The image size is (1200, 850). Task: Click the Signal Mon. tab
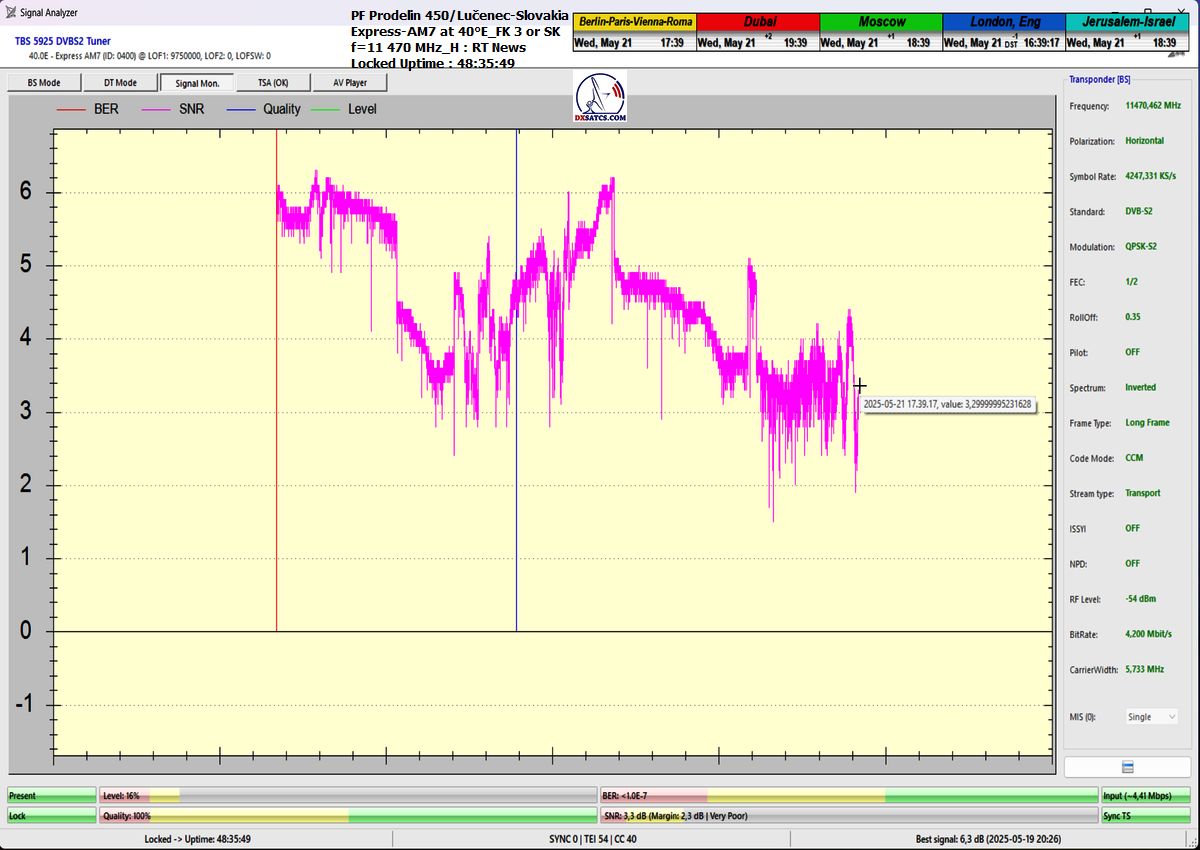[197, 83]
